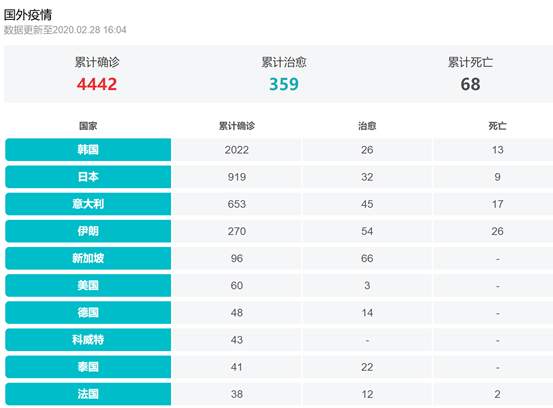This screenshot has height=408, width=553.
Task: Click the 68 cumulative deaths total
Action: pos(470,84)
